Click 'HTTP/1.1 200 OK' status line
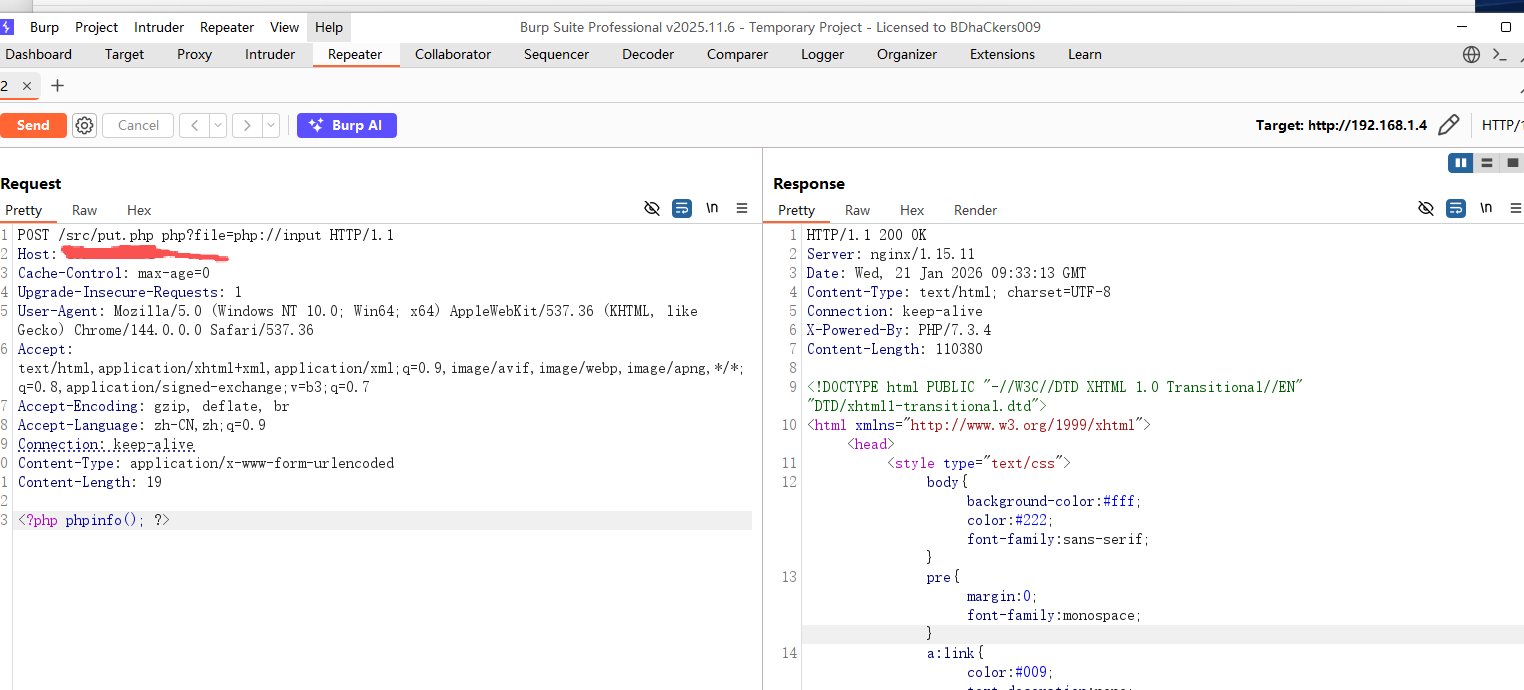Image resolution: width=1524 pixels, height=690 pixels. click(x=867, y=235)
